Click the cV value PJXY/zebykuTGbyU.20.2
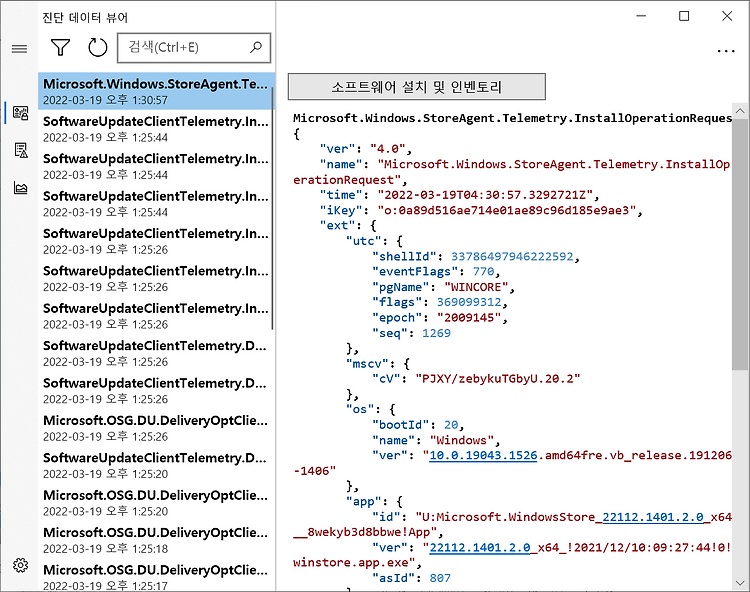Screen dimensions: 750x592 (497, 379)
